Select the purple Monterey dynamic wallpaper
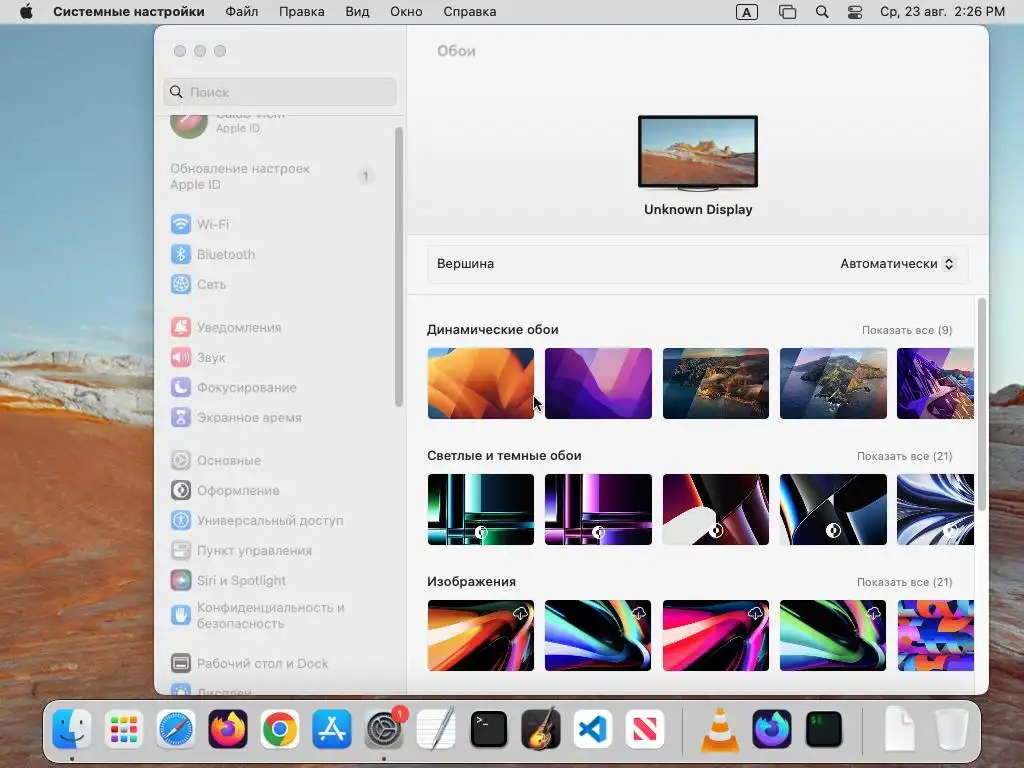 pos(598,383)
